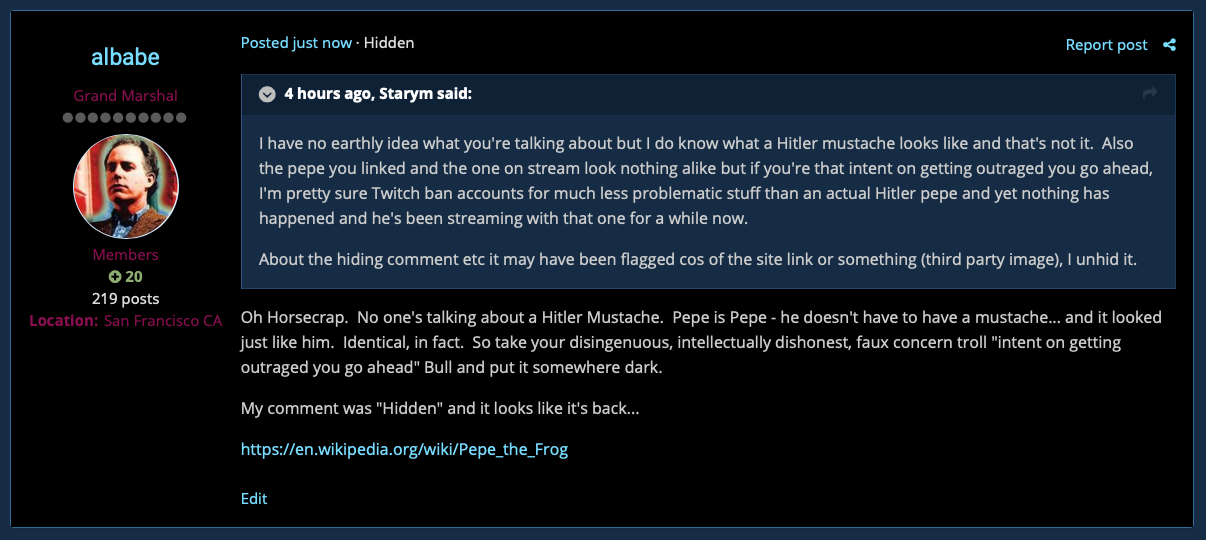Click the San Francisco CA location text
Image resolution: width=1206 pixels, height=540 pixels.
coord(163,321)
